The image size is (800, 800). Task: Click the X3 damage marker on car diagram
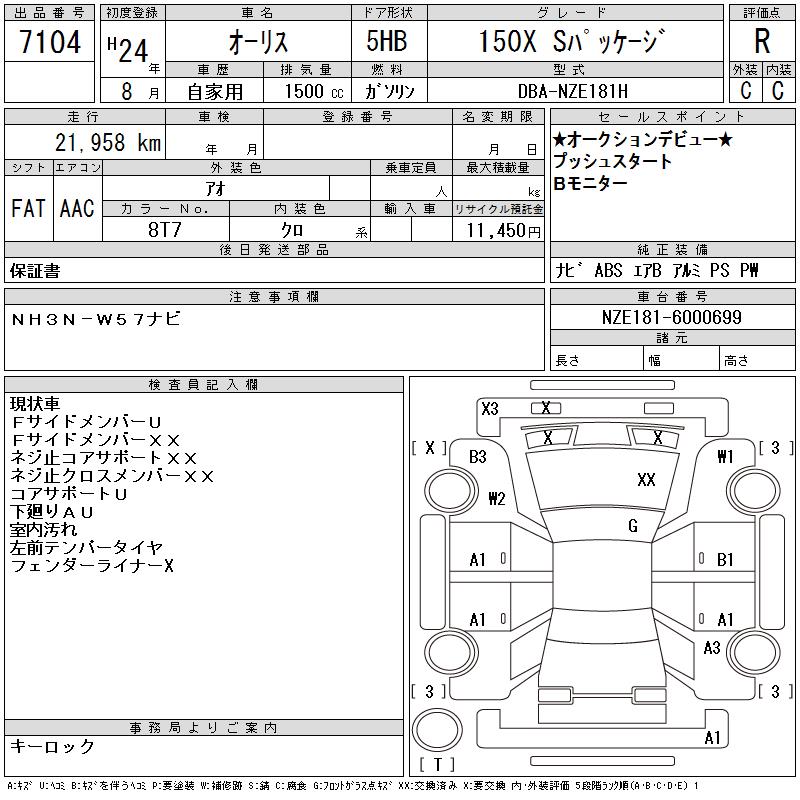coord(490,408)
